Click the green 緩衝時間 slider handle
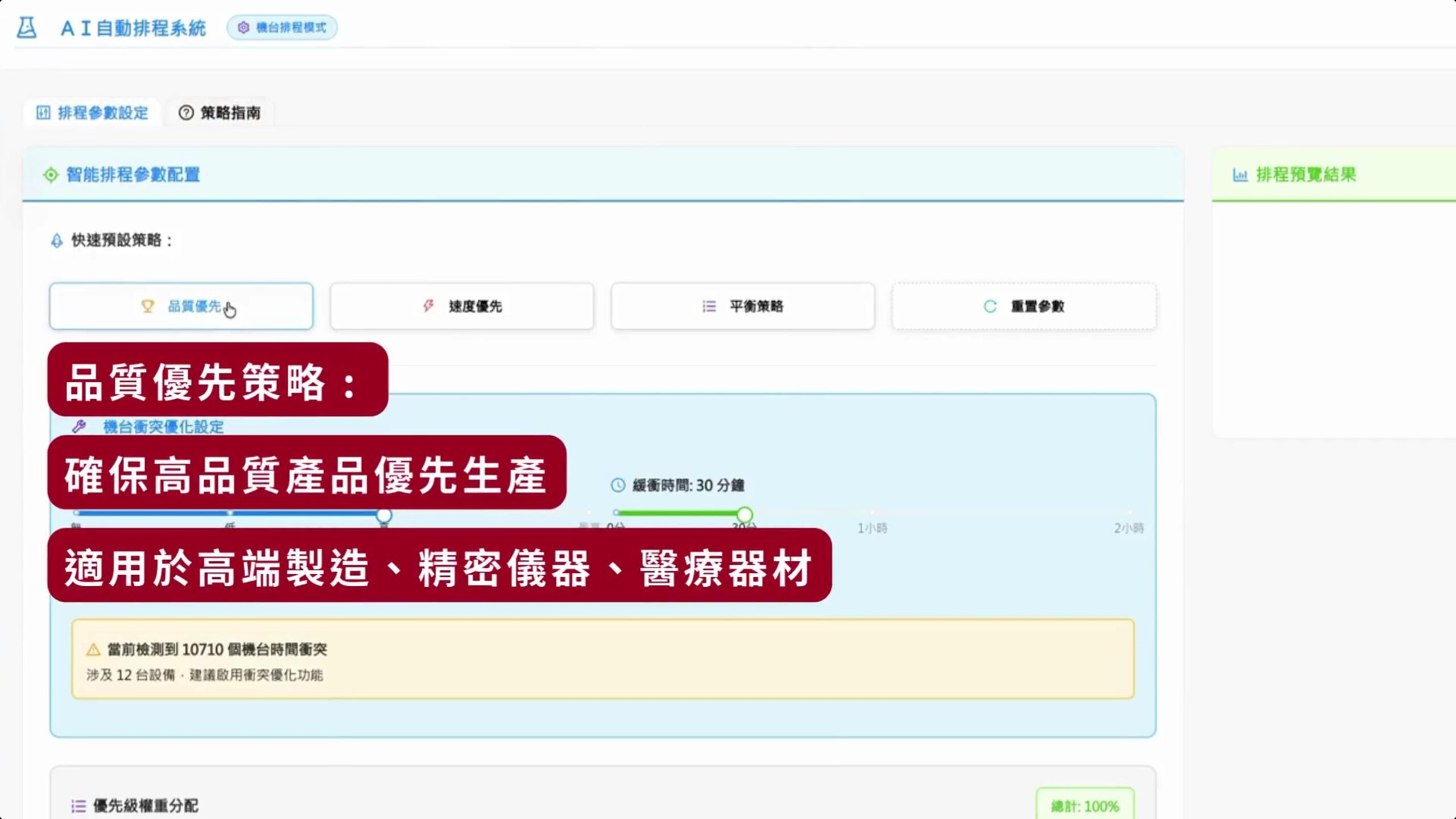Screen dimensions: 1456x819 pyautogui.click(x=744, y=514)
